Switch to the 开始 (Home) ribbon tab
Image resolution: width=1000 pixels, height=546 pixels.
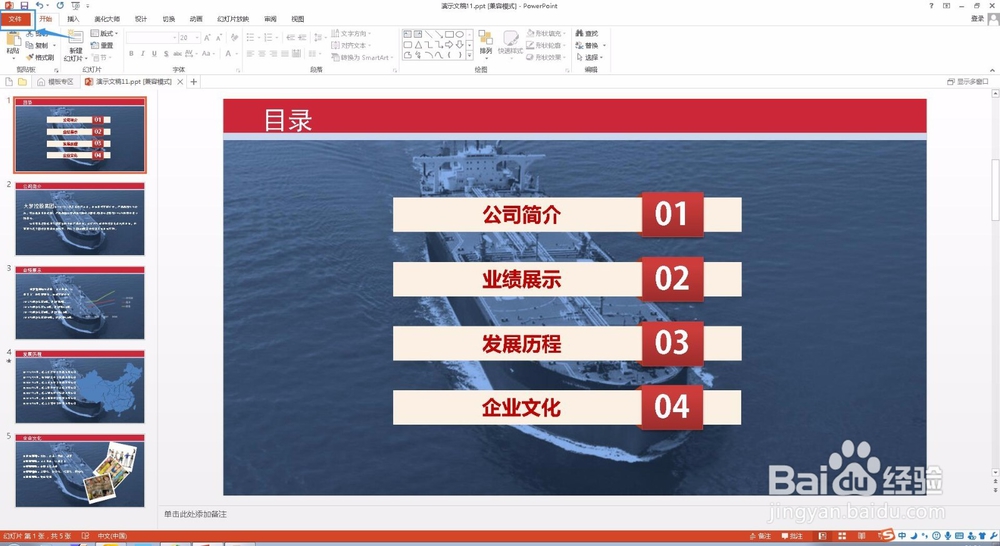click(x=45, y=19)
